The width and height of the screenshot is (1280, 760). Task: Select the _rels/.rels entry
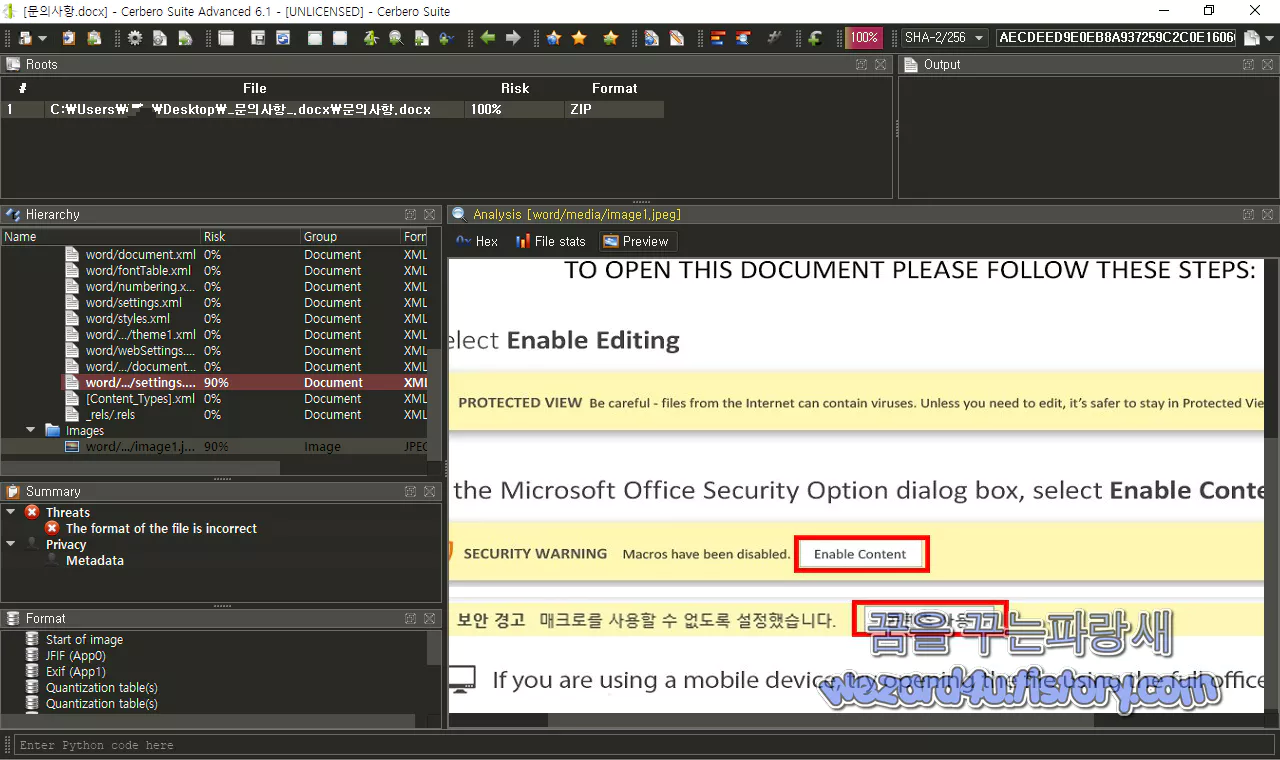[x=110, y=415]
